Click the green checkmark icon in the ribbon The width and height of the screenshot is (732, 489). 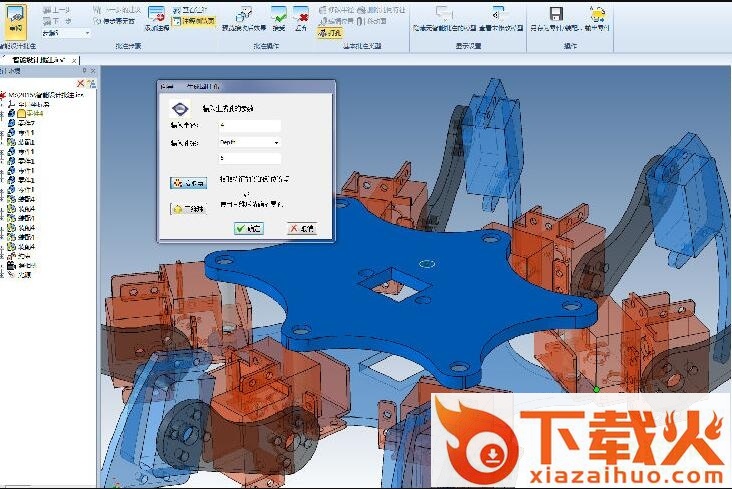[x=278, y=14]
